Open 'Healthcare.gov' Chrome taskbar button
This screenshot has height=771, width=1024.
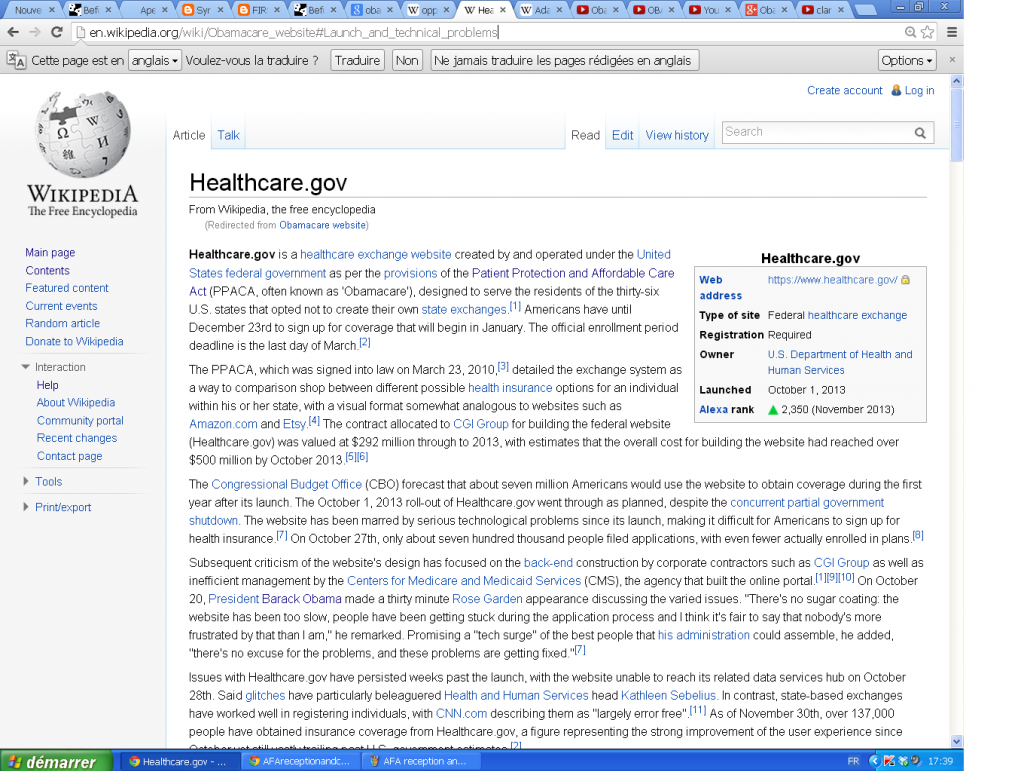coord(179,761)
